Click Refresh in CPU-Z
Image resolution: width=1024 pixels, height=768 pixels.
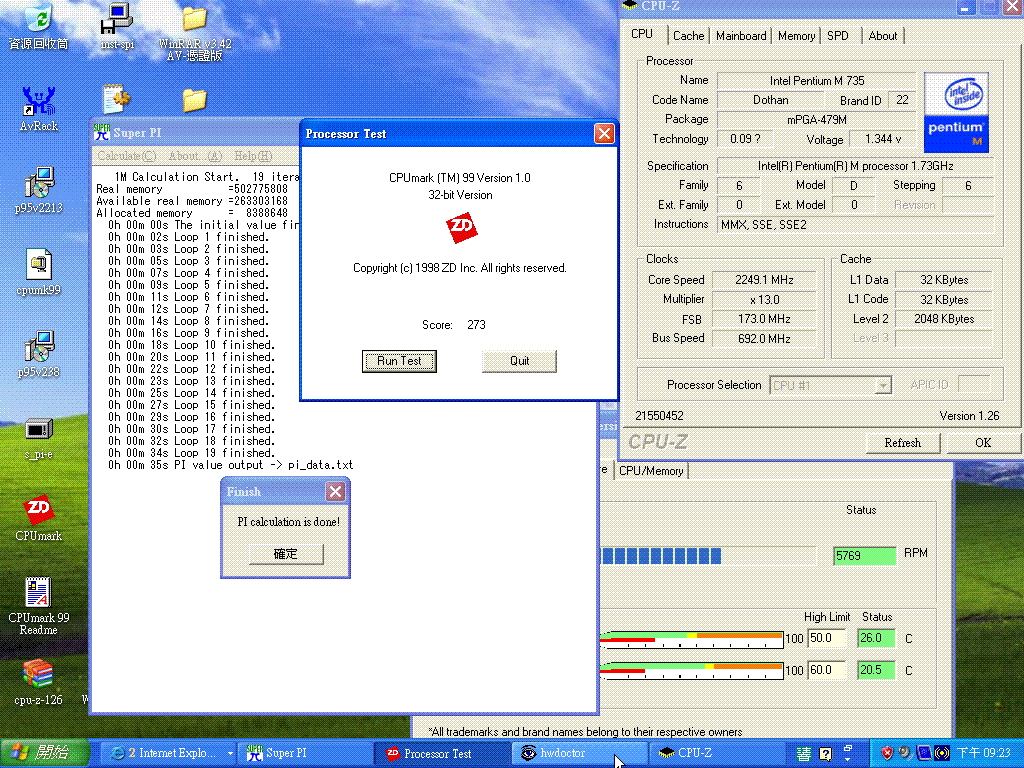click(903, 443)
